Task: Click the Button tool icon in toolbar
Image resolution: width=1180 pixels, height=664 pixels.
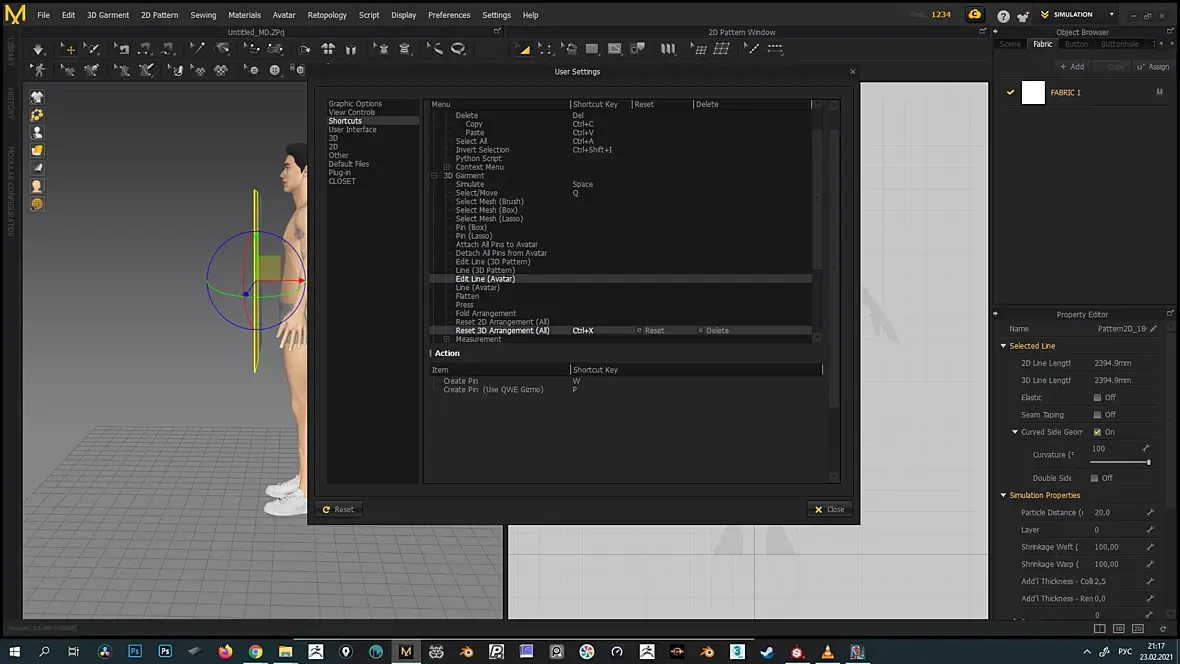Action: coord(275,70)
